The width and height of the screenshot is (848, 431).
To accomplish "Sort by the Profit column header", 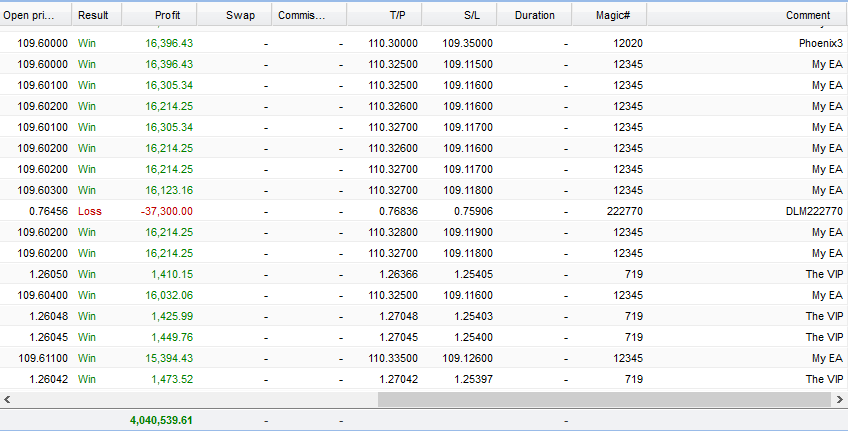I will (160, 15).
